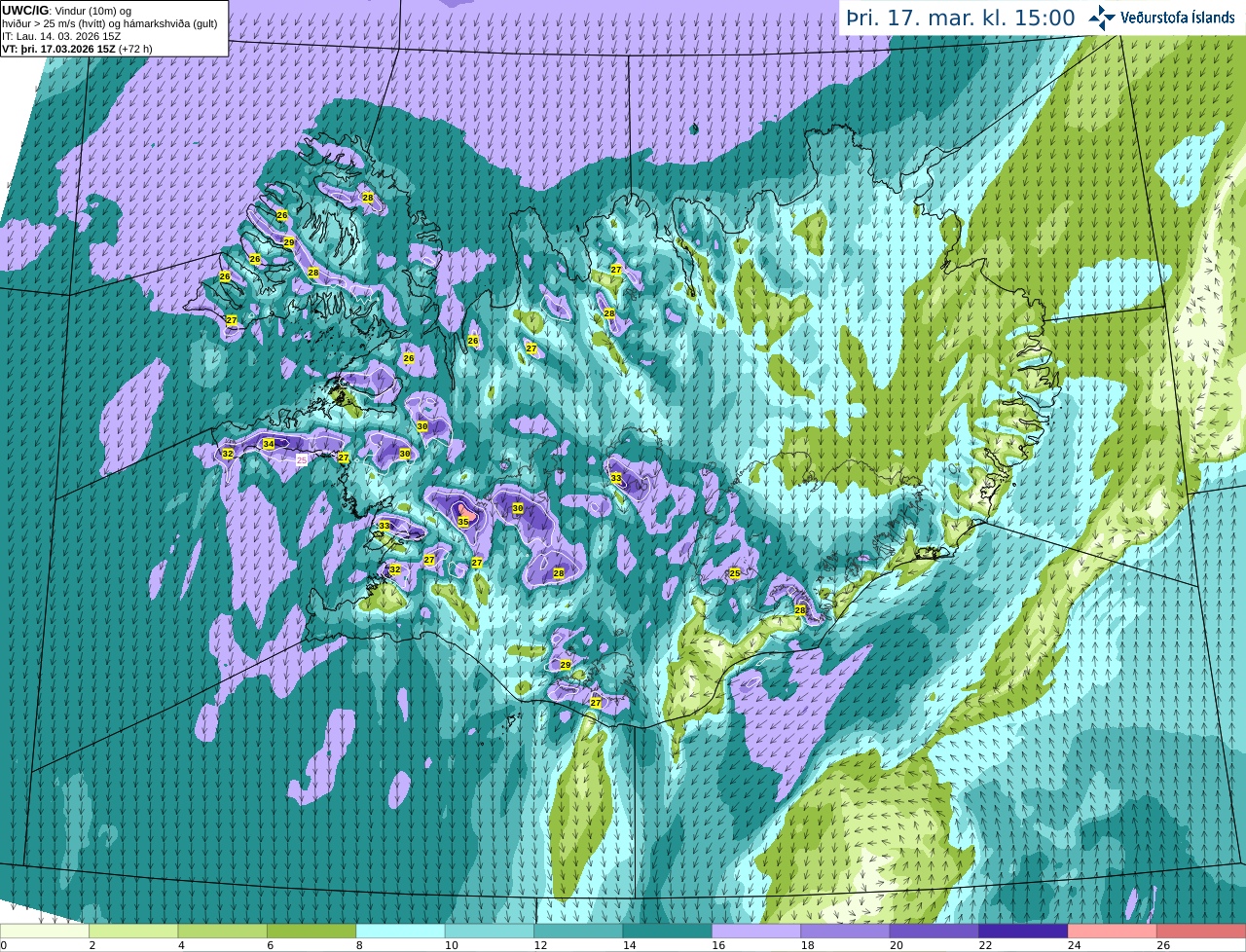Screen dimensions: 1246x952
Task: Click the hviður > 25 m/s legend line
Action: (x=109, y=22)
